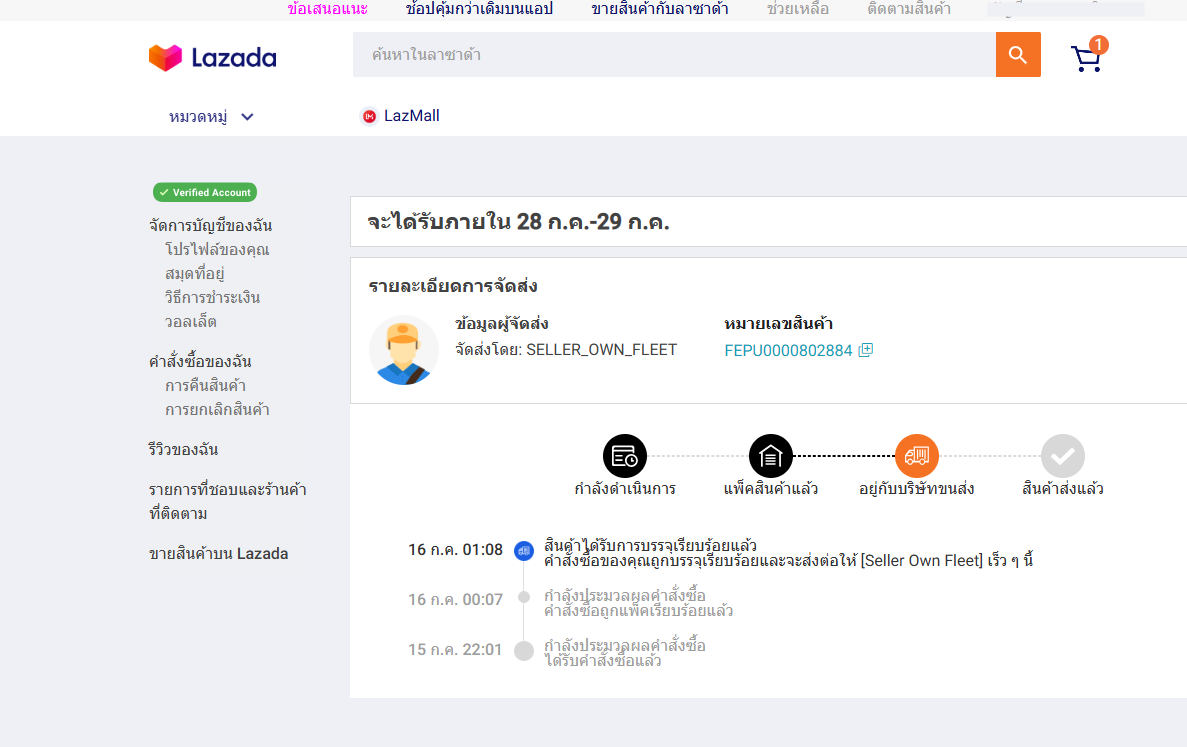Copy tracking number with copy icon

[x=866, y=350]
